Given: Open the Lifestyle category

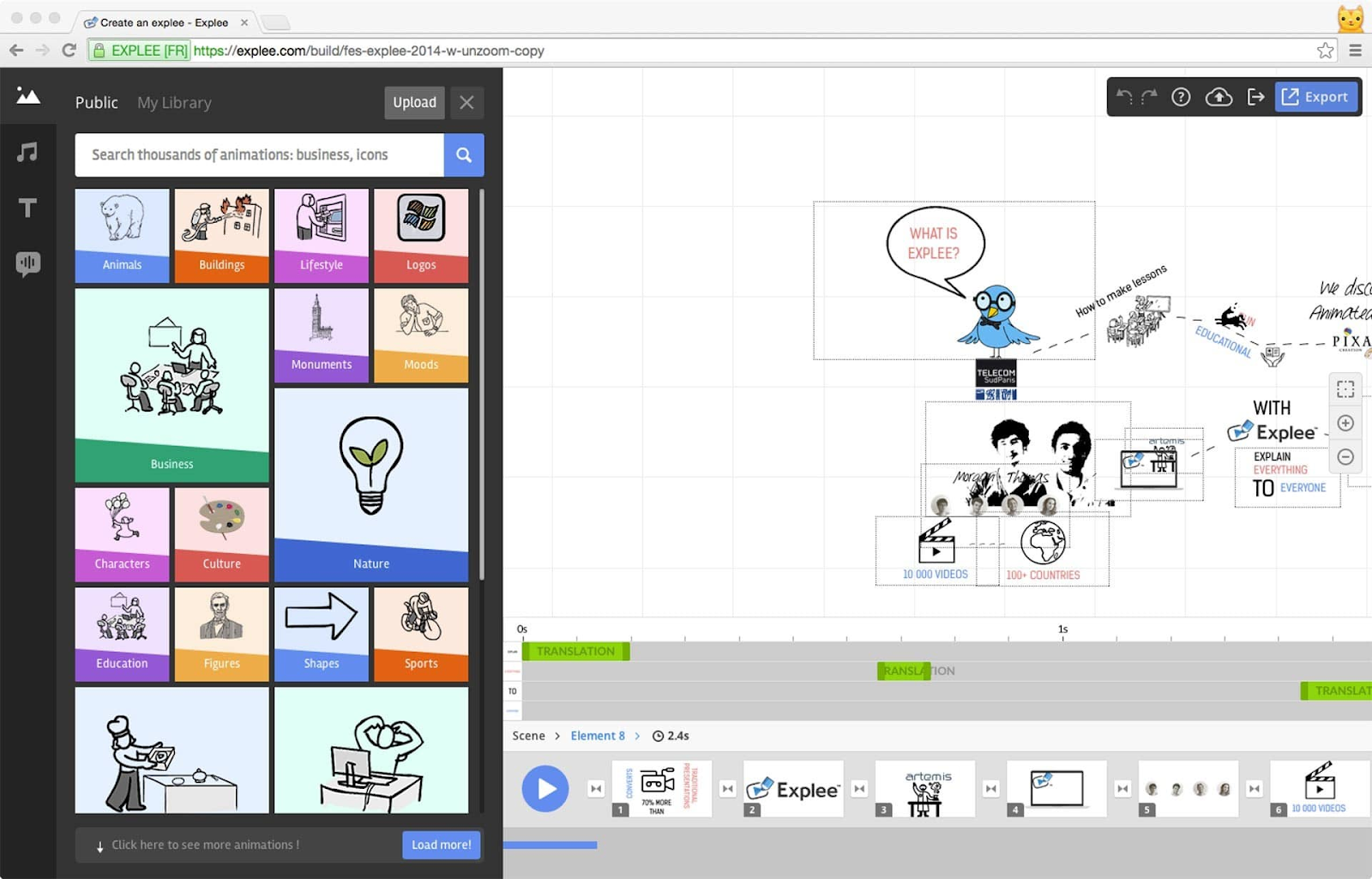Looking at the screenshot, I should click(322, 236).
